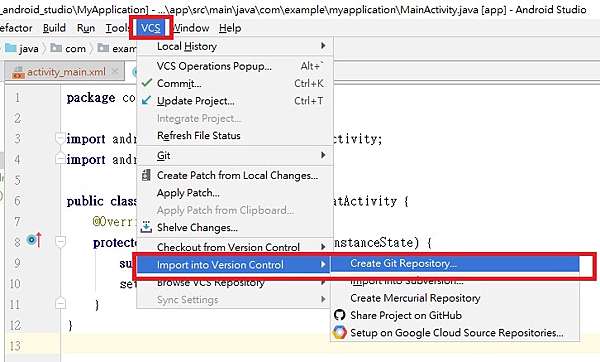The height and width of the screenshot is (362, 600).
Task: Select Share Project on GitHub
Action: (x=455, y=315)
